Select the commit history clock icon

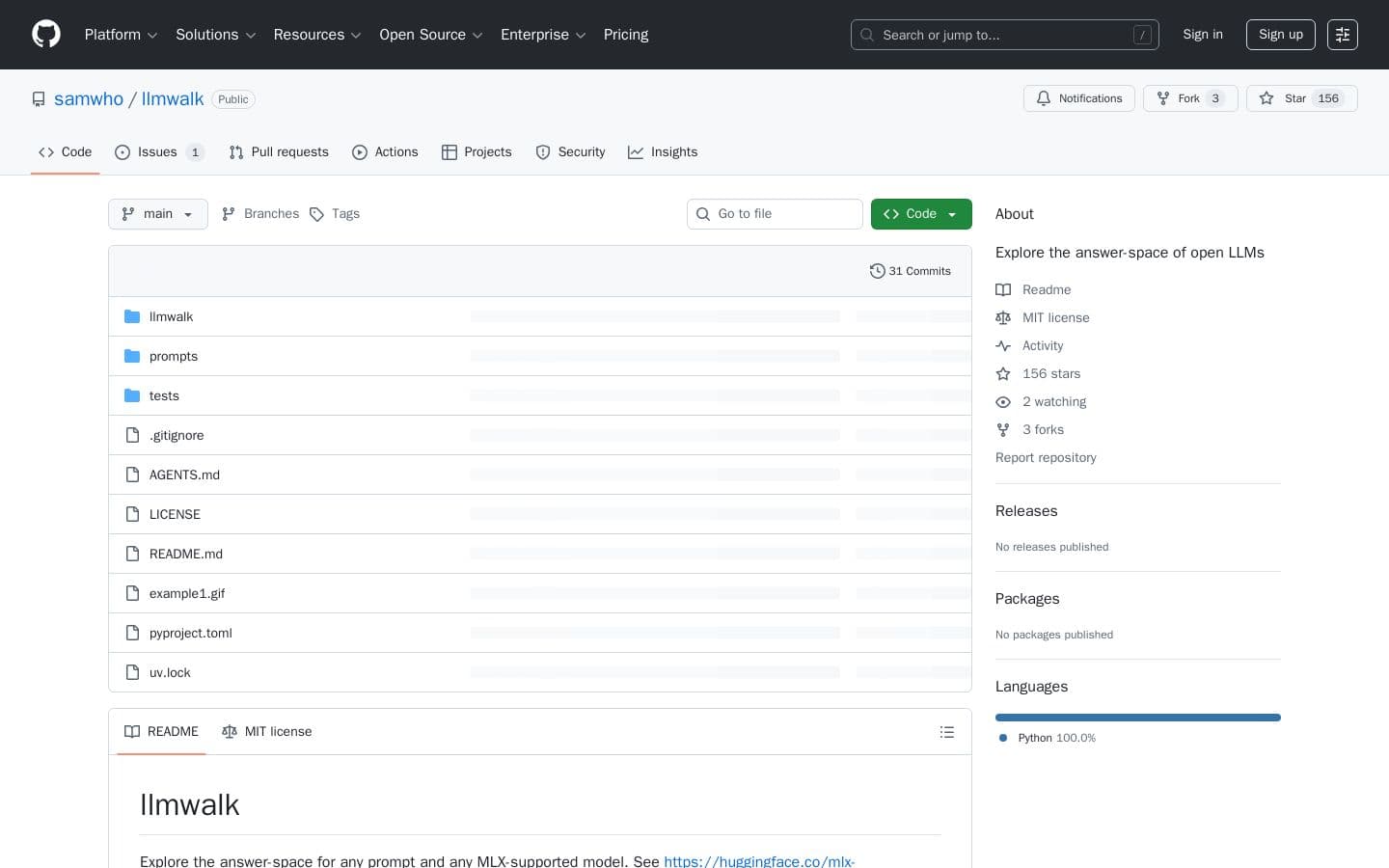click(x=878, y=271)
